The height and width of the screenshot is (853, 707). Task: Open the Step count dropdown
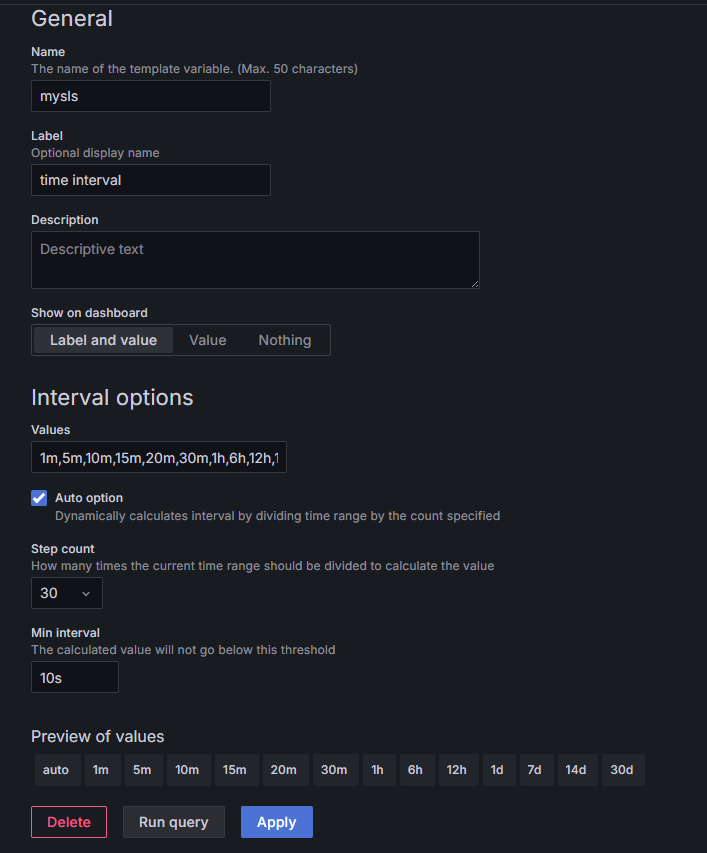[66, 593]
